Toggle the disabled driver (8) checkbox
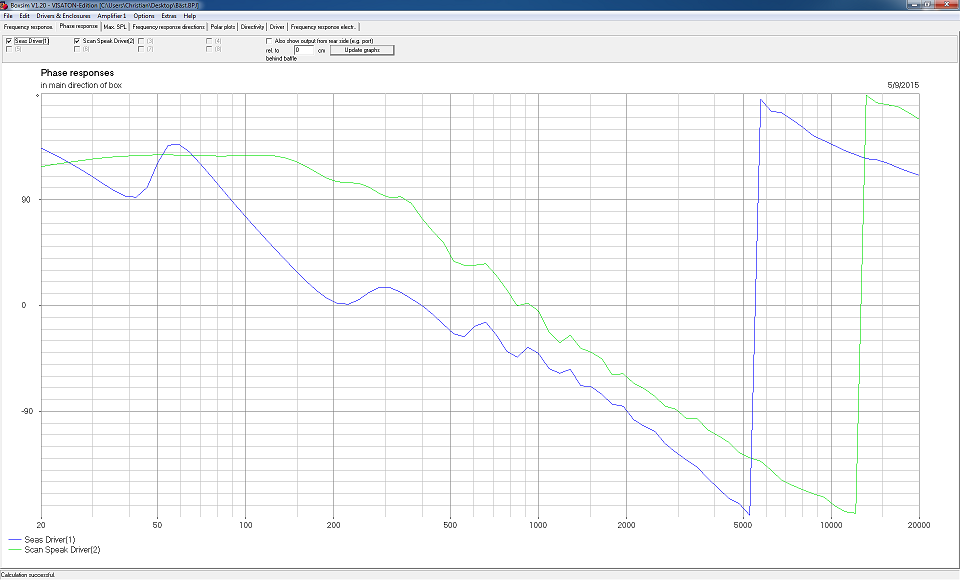This screenshot has height=580, width=960. pos(209,49)
